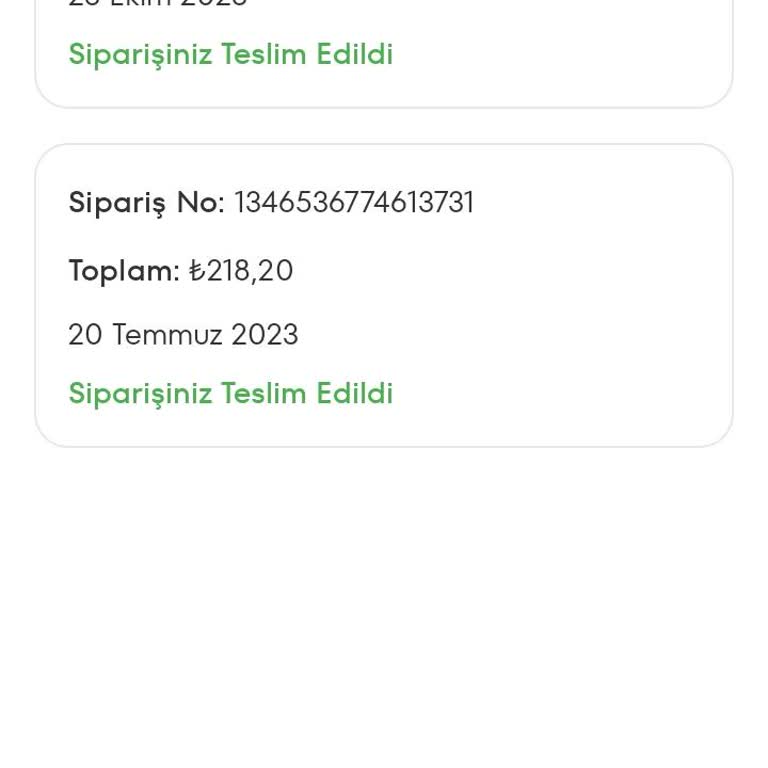Tap the day "20" before Temmuz
Viewport: 768px width, 768px height.
pos(85,335)
